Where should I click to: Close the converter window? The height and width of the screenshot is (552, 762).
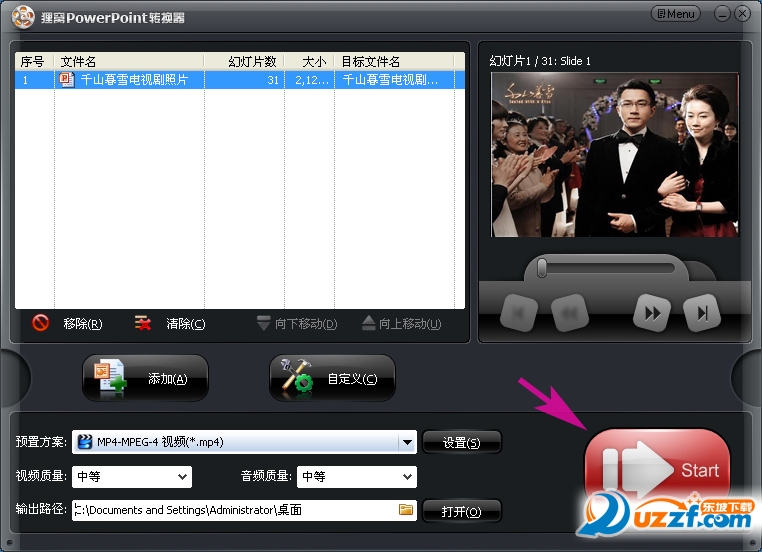point(742,14)
